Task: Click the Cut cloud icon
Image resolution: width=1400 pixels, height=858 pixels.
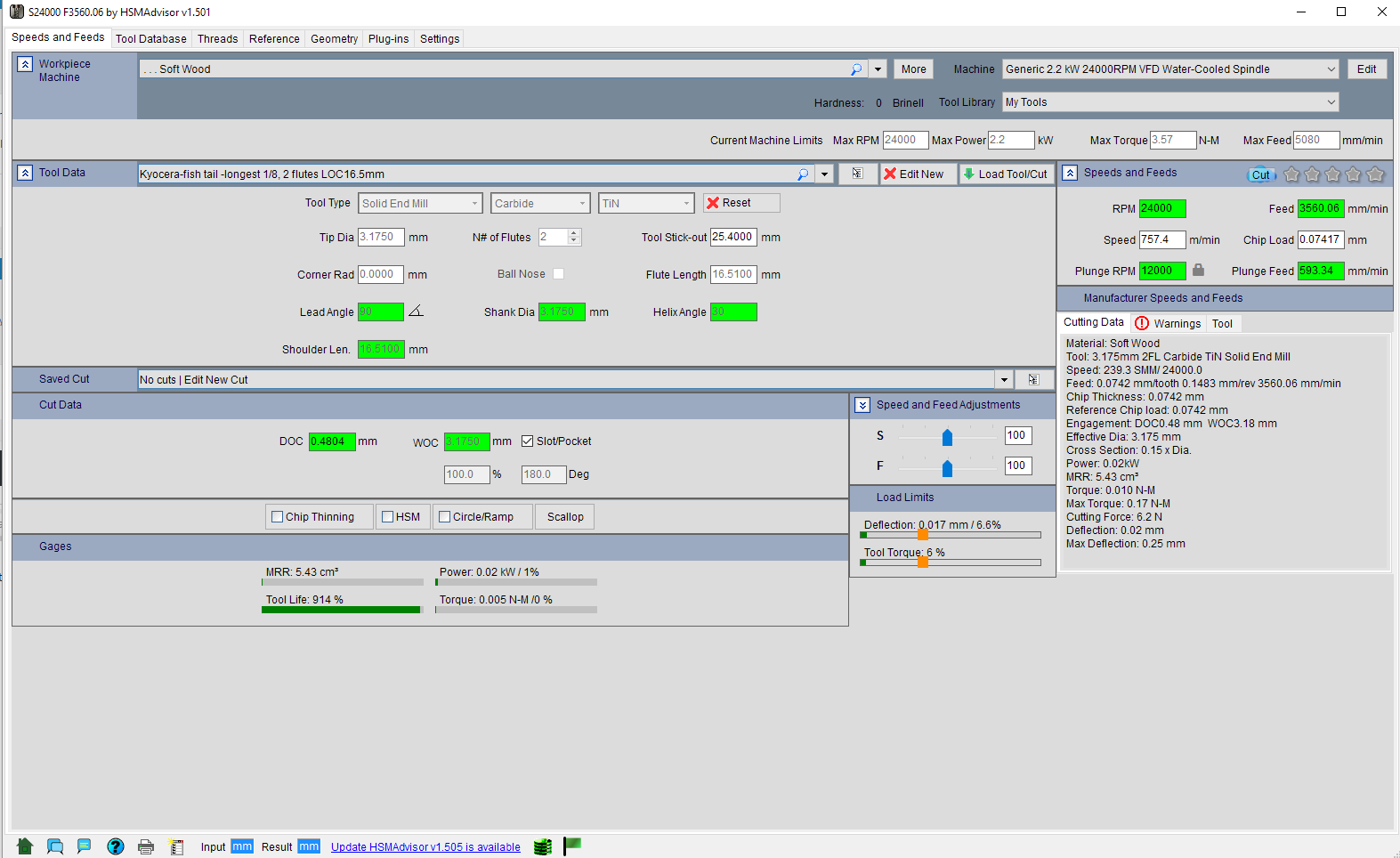Action: (1261, 174)
